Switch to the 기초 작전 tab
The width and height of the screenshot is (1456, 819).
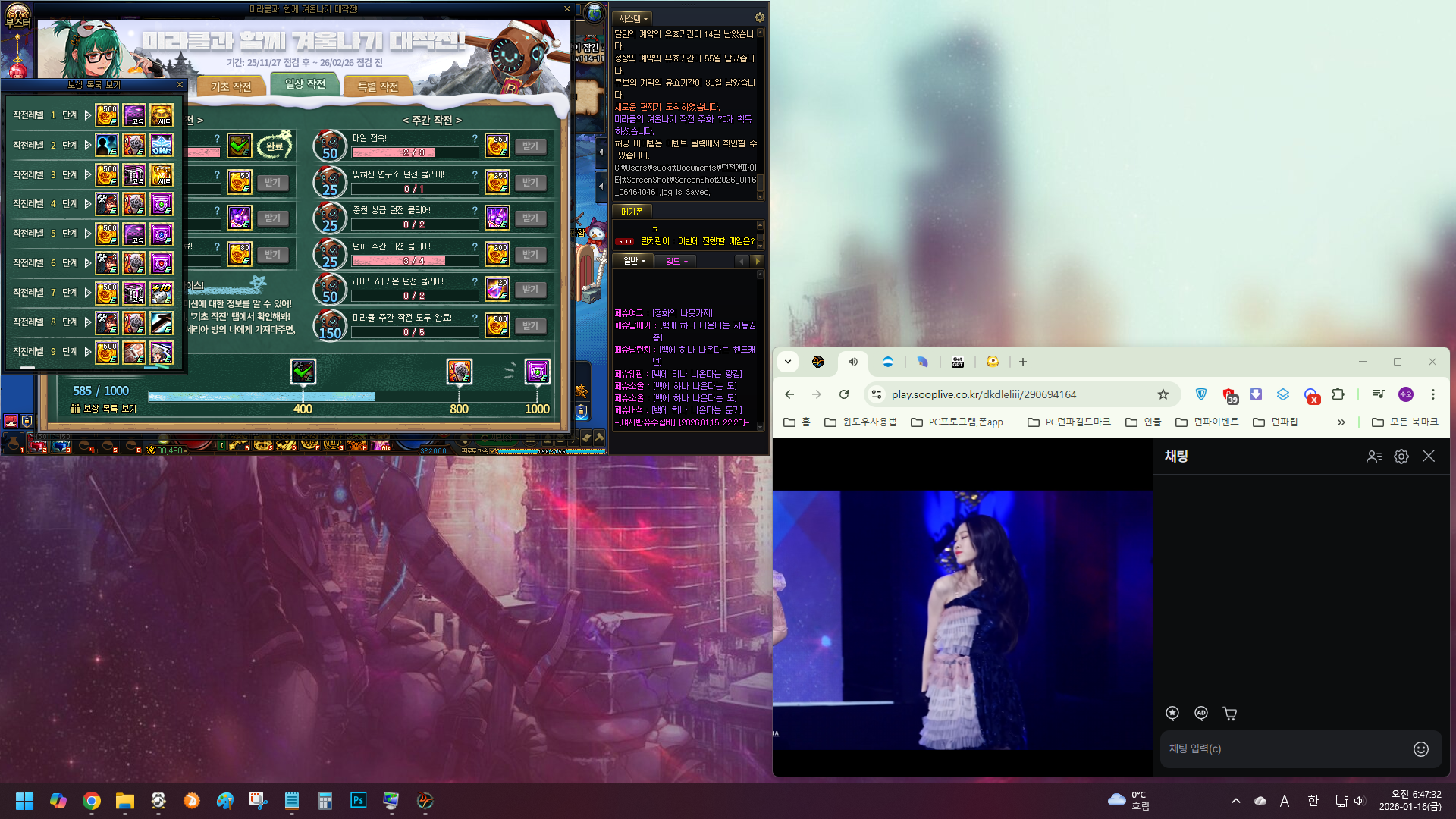231,87
